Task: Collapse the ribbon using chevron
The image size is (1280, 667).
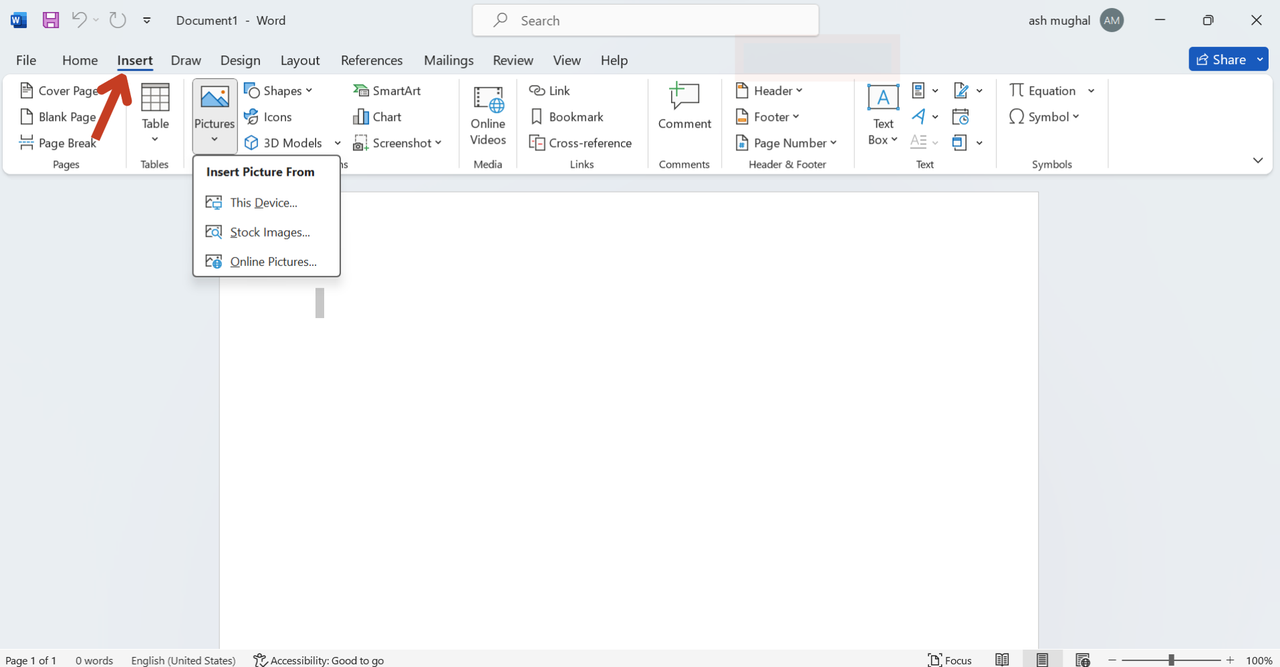Action: (x=1258, y=160)
